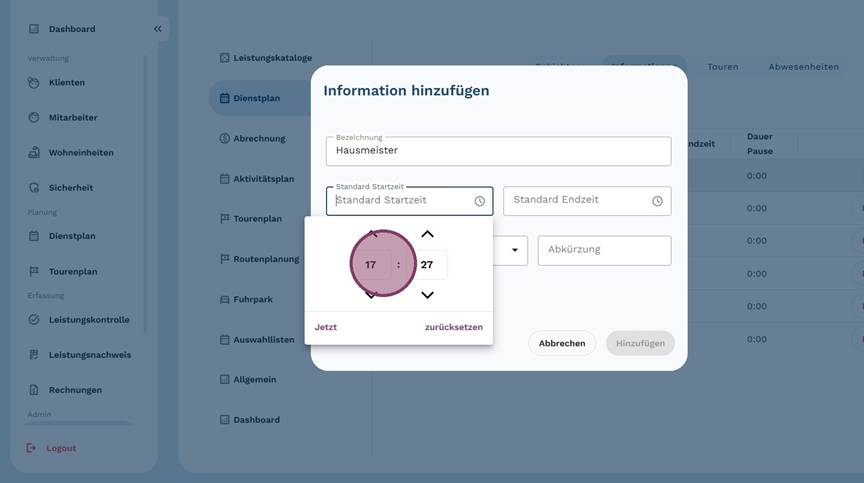Increase minutes with the up chevron

[x=427, y=234]
